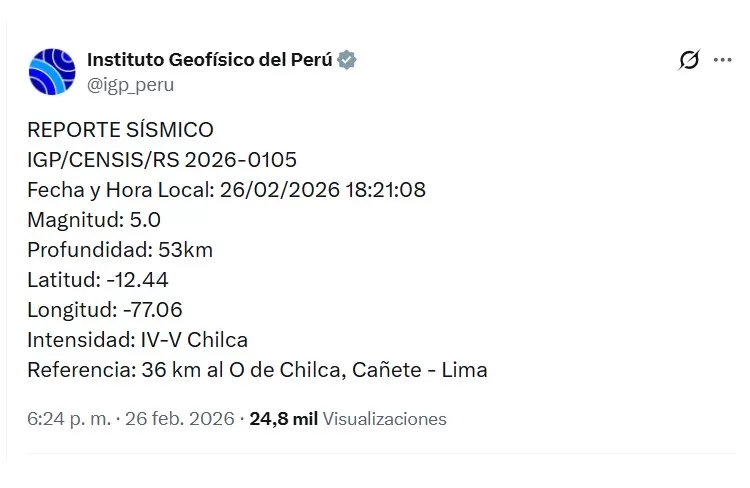
Task: Click the 26 feb. 2026 post date
Action: (178, 419)
